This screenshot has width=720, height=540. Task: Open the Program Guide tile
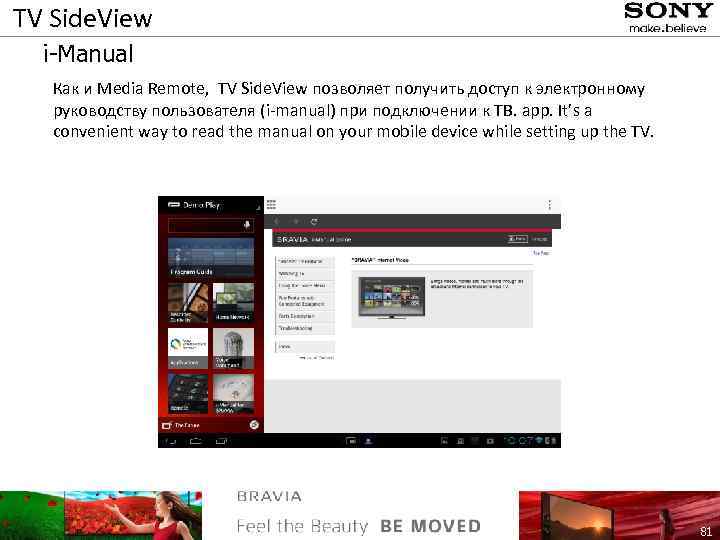211,257
